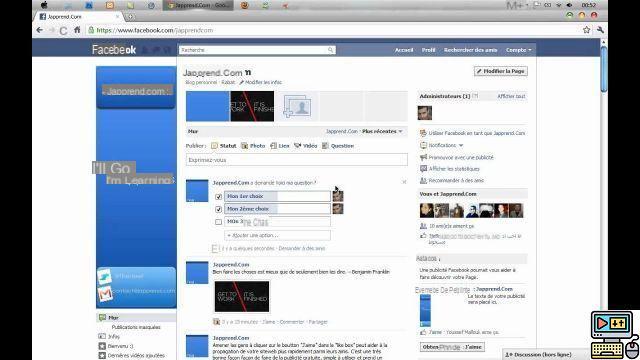Go to the browser home icon
Screen dimensions: 640x360
[x=77, y=30]
